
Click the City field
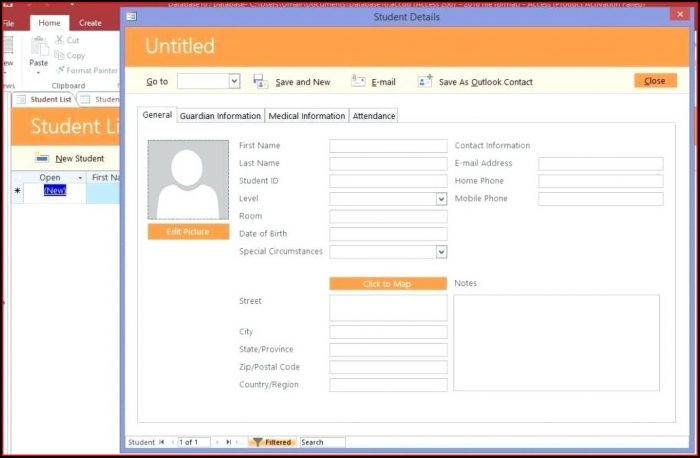click(x=388, y=332)
